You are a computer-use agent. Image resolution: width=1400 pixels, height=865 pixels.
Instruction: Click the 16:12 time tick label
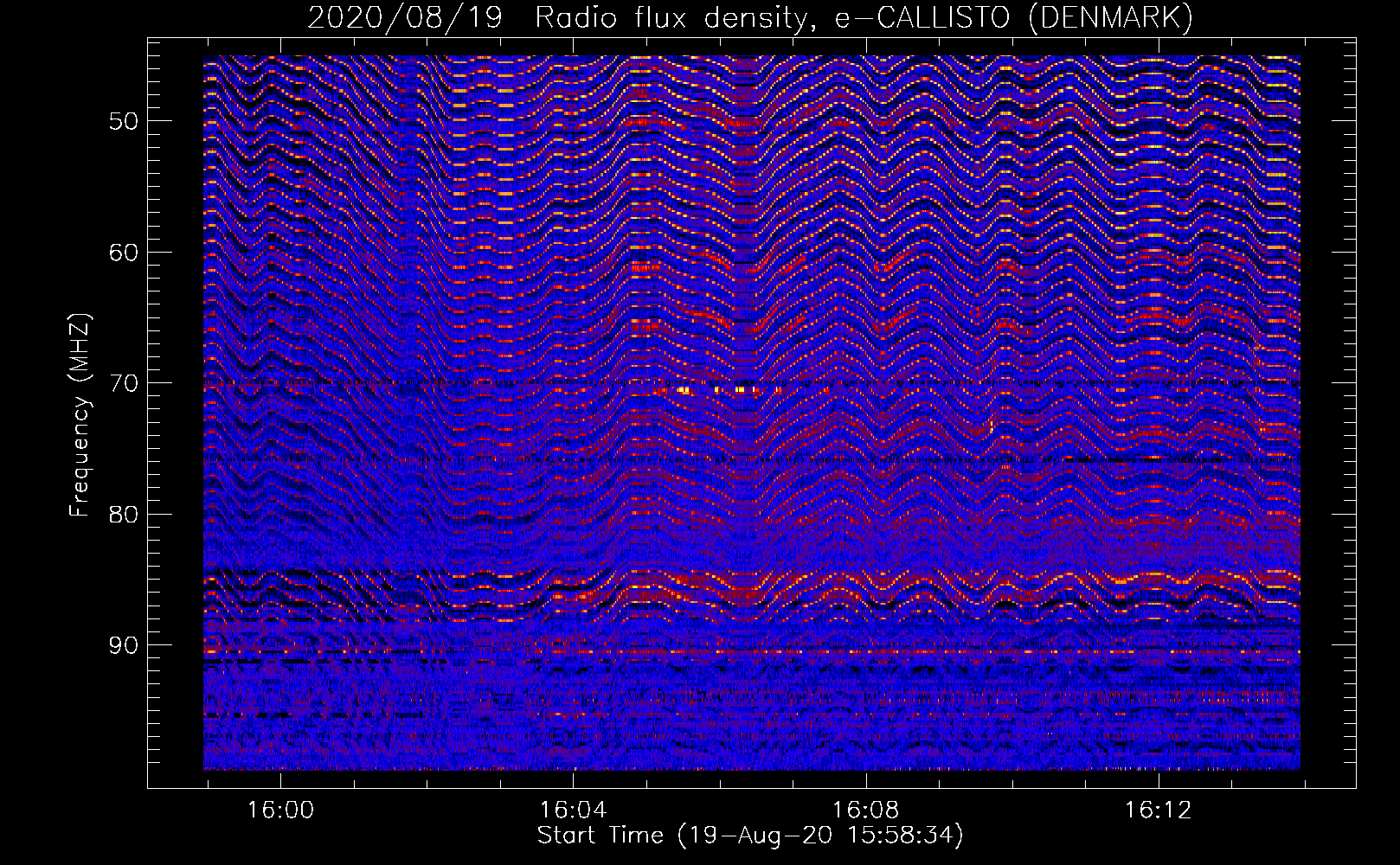[x=1158, y=811]
